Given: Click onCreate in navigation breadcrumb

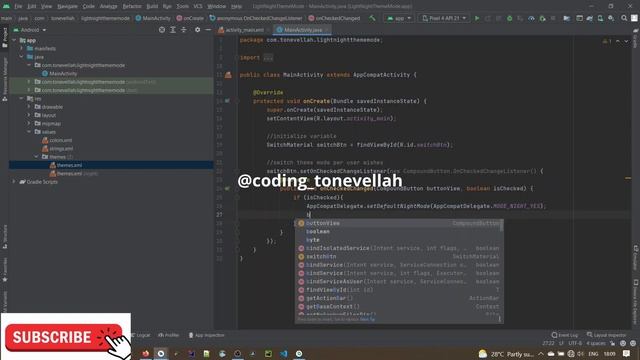Looking at the screenshot, I should tap(190, 18).
